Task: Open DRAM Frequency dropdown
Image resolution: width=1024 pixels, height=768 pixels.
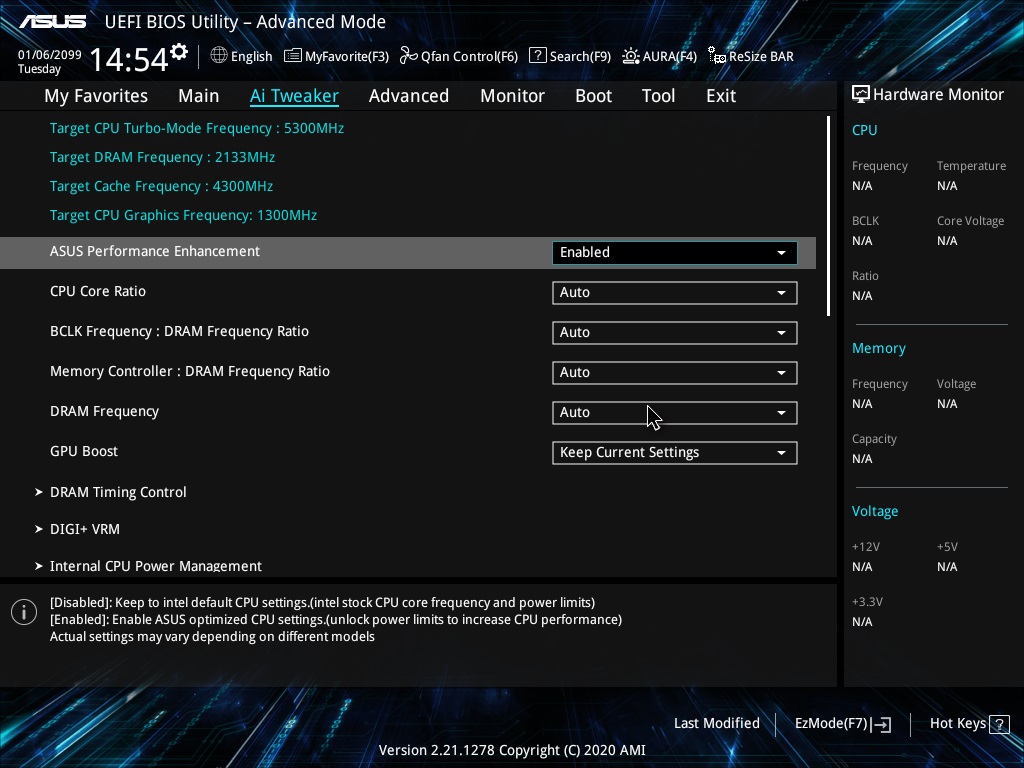Action: click(675, 413)
